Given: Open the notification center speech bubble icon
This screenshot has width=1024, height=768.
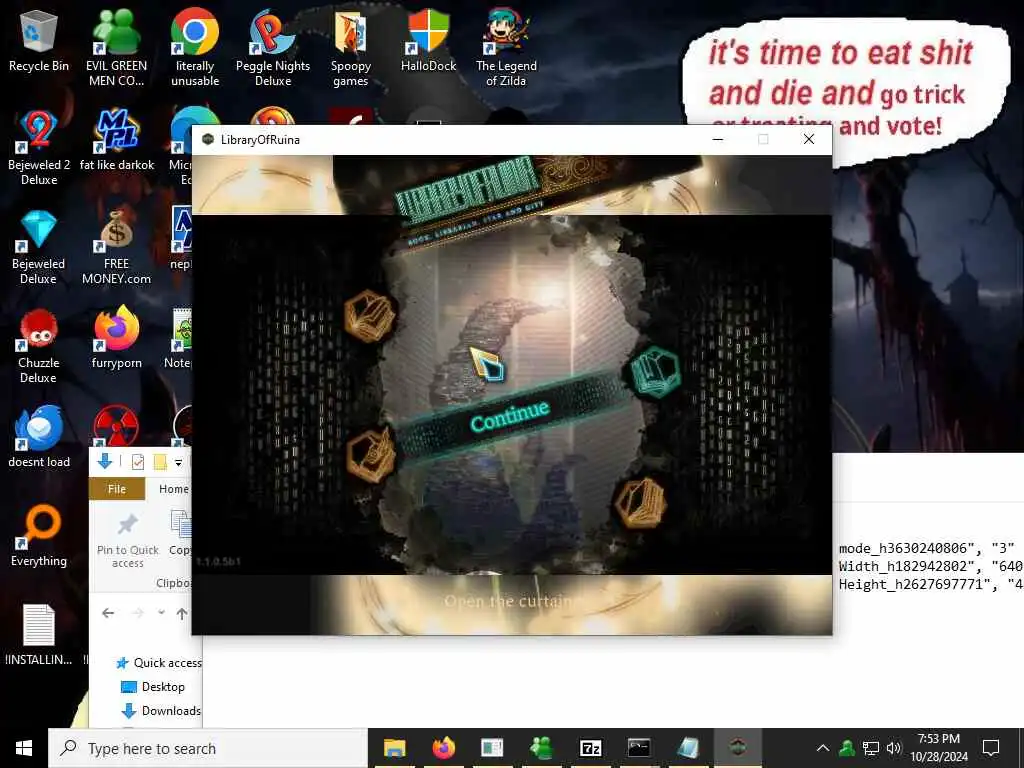Looking at the screenshot, I should [x=991, y=748].
